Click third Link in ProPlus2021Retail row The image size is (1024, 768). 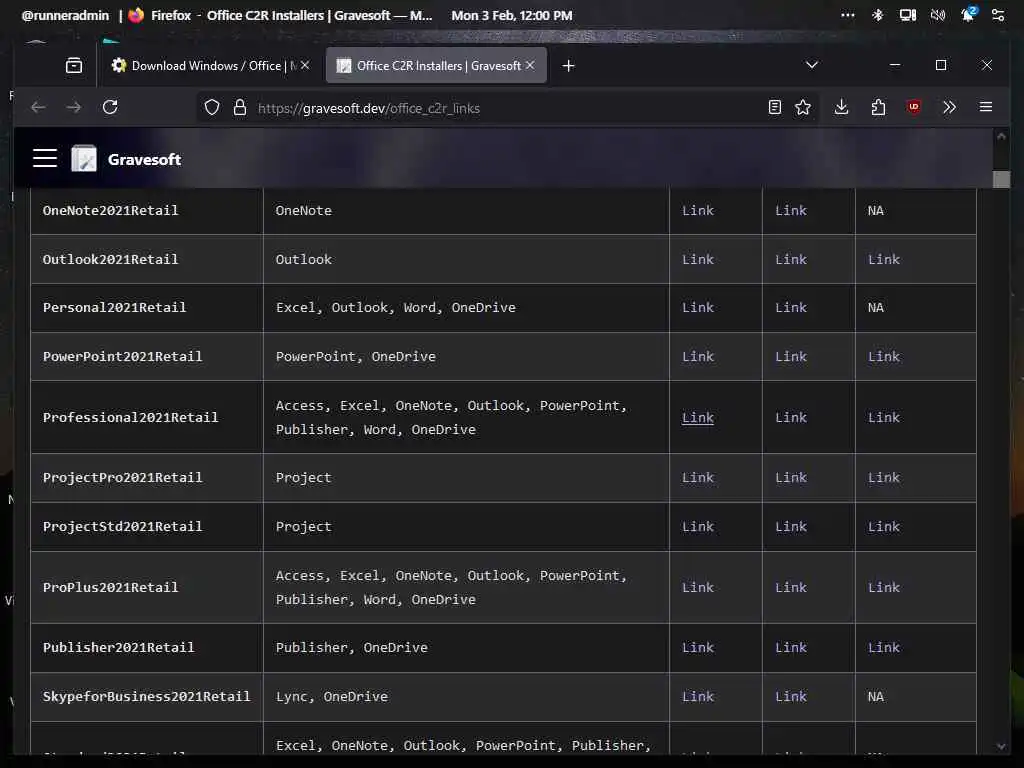point(883,587)
